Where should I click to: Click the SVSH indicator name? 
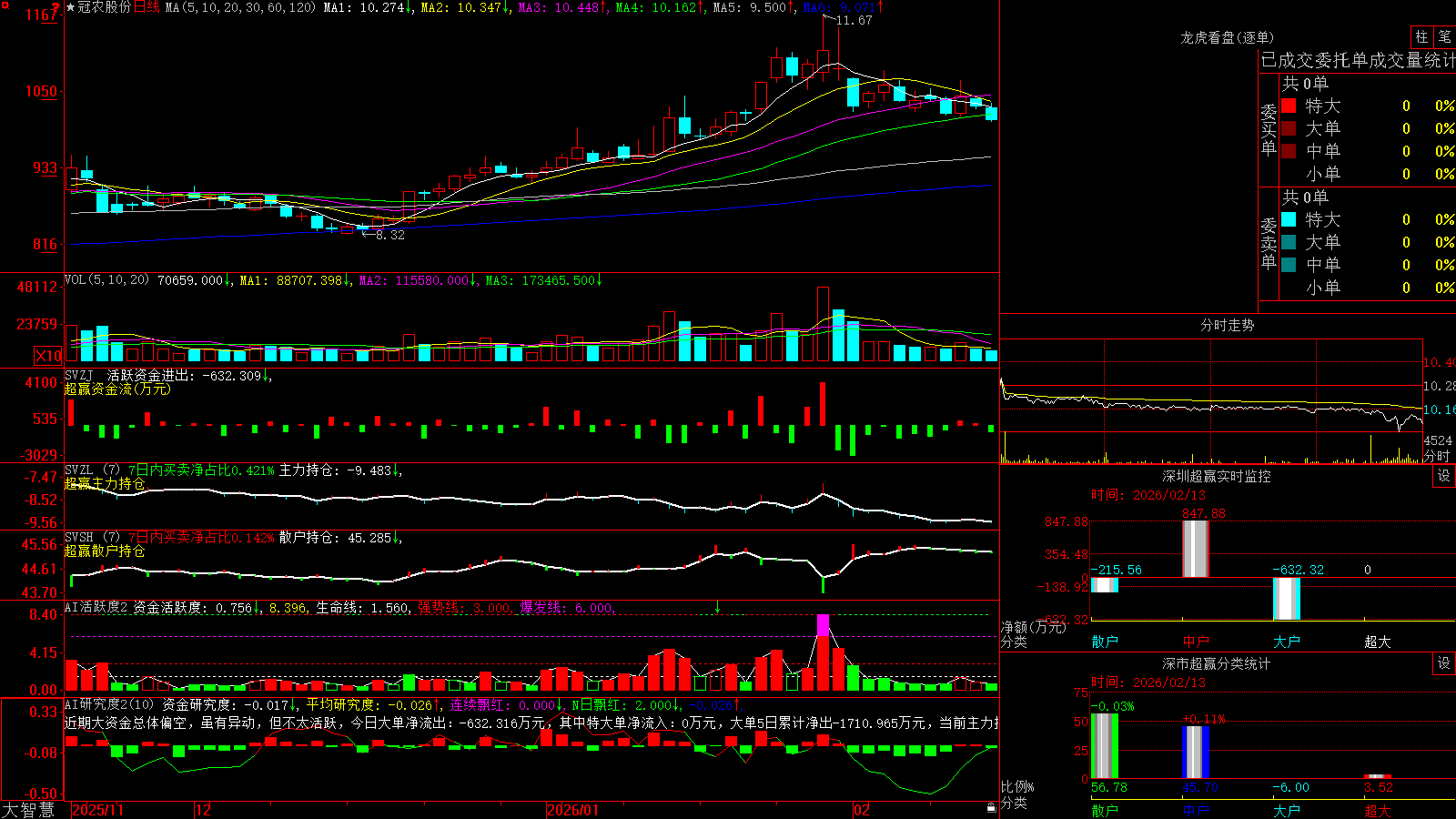[x=79, y=538]
